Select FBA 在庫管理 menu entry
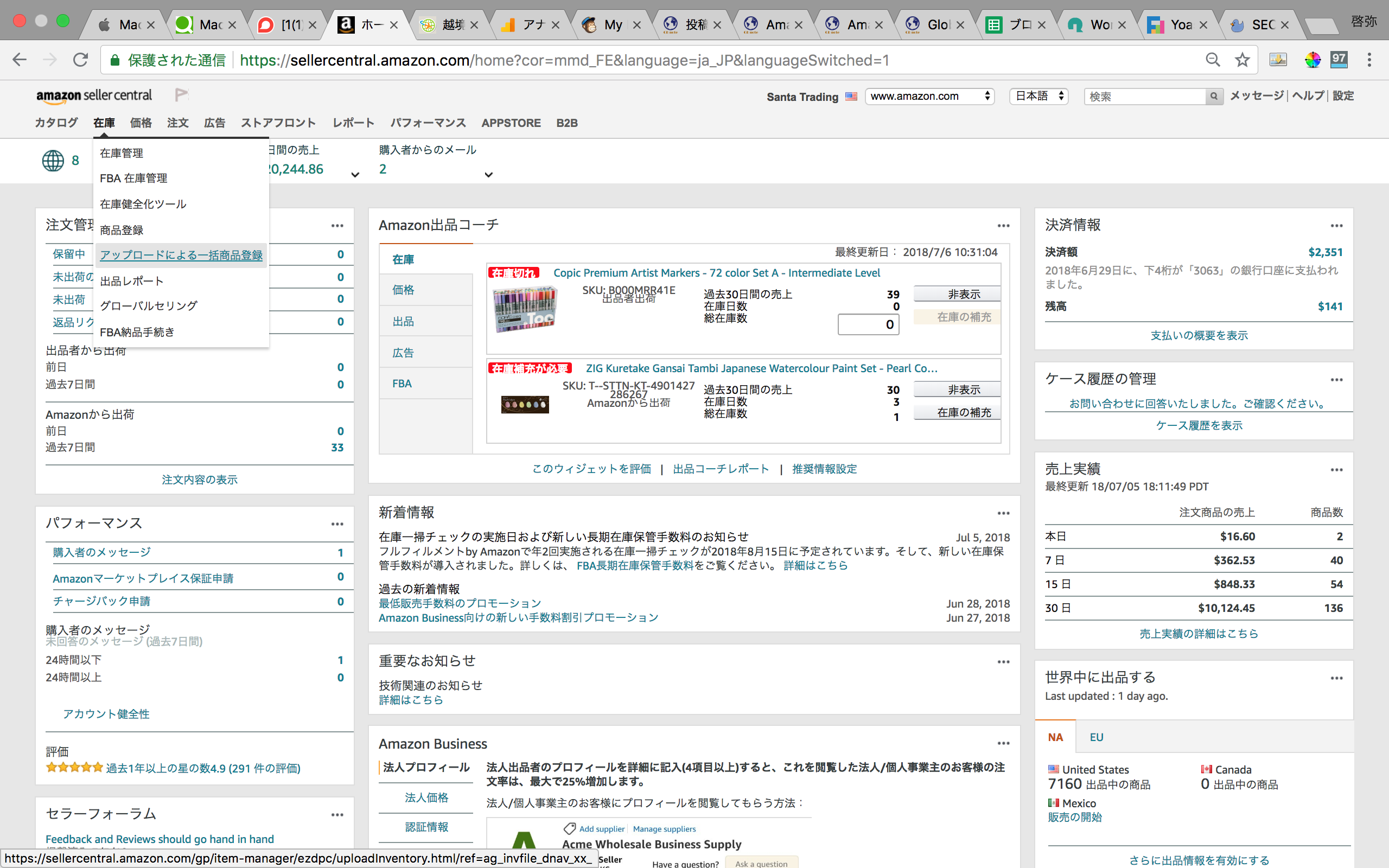The height and width of the screenshot is (868, 1389). coord(133,178)
